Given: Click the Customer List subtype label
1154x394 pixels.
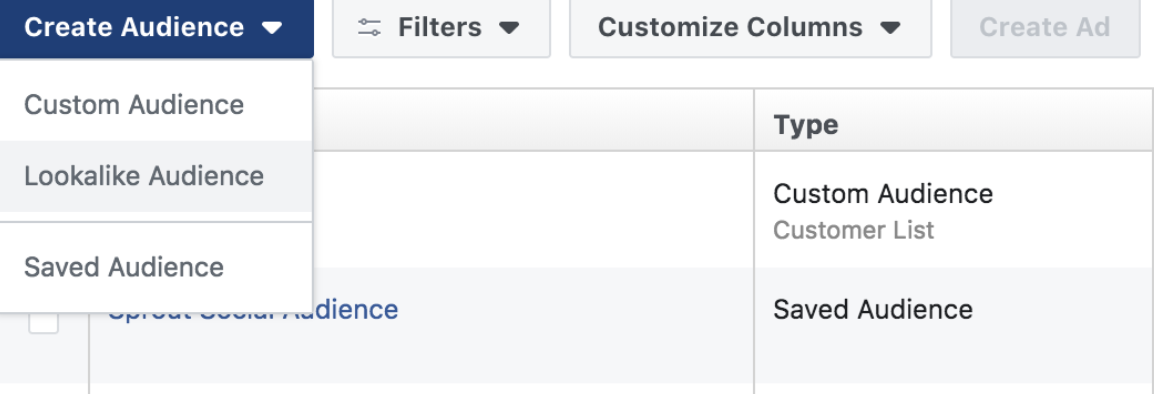Looking at the screenshot, I should [x=854, y=230].
